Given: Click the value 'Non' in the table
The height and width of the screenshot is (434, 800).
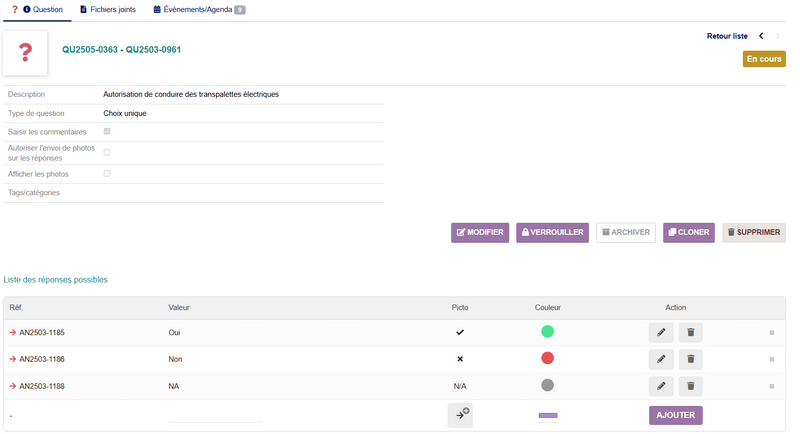Looking at the screenshot, I should coord(175,359).
